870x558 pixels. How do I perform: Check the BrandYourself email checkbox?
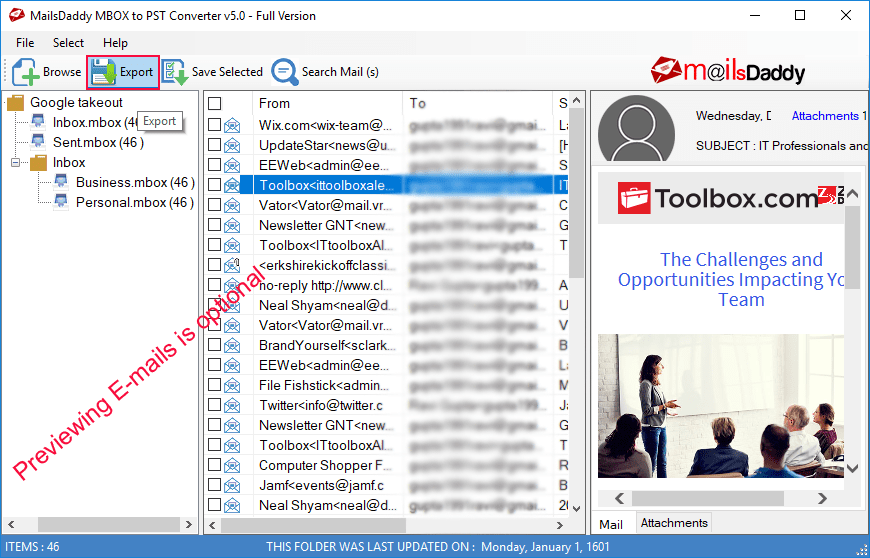click(215, 344)
